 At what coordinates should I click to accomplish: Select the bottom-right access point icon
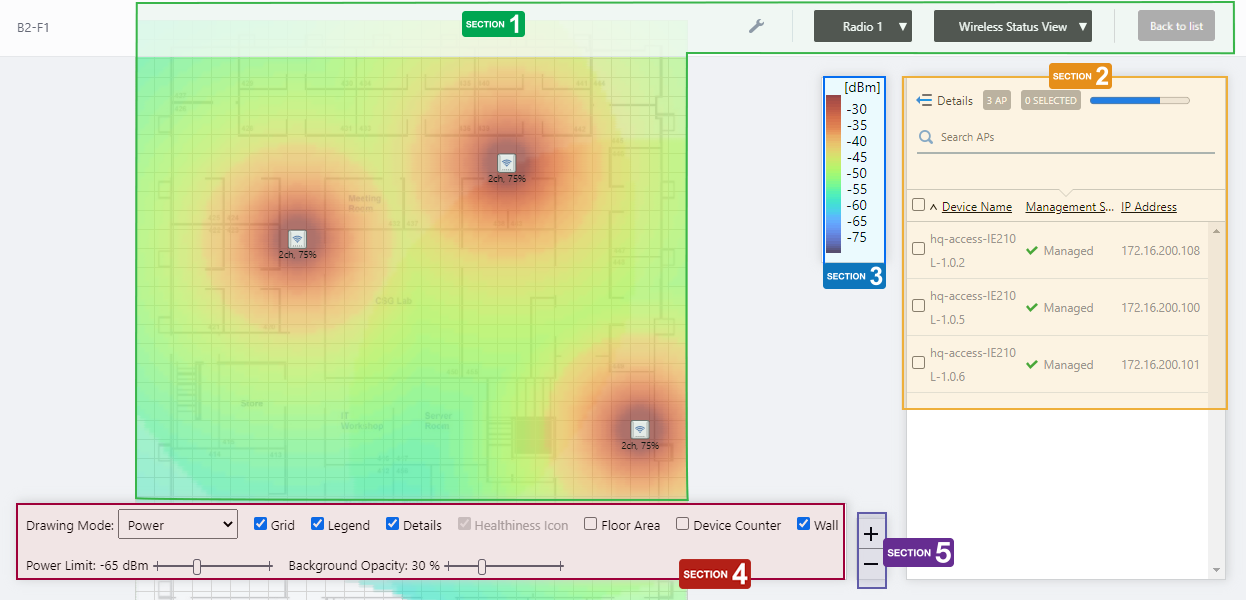coord(640,430)
